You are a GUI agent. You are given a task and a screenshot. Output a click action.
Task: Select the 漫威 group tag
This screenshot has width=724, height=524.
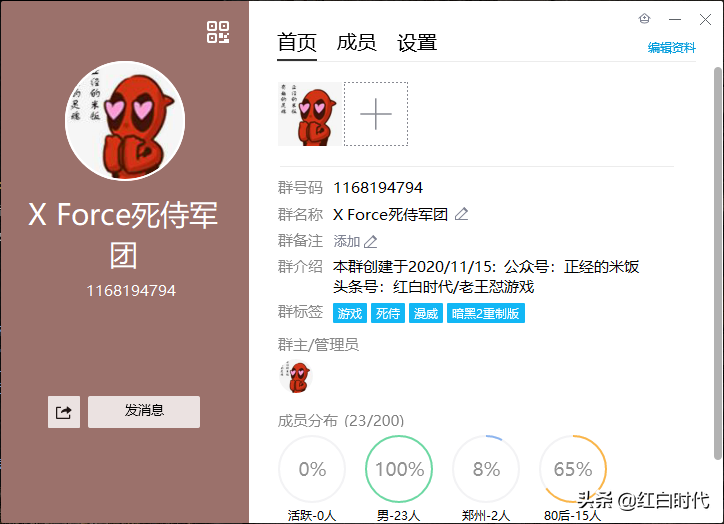[x=426, y=313]
